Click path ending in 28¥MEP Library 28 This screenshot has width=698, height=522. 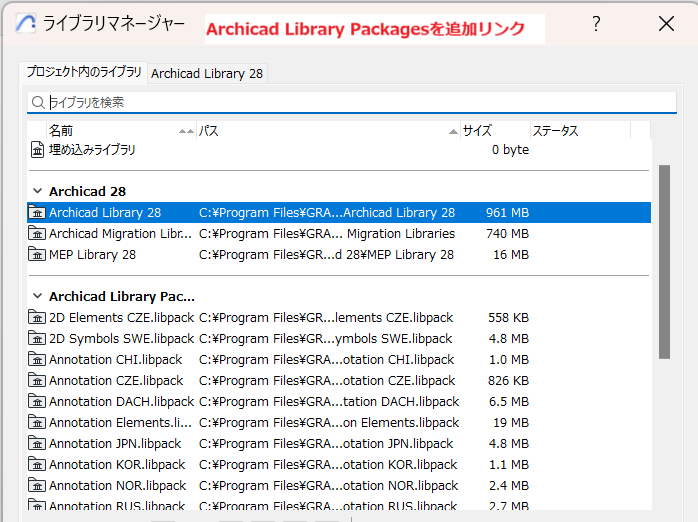tap(326, 255)
